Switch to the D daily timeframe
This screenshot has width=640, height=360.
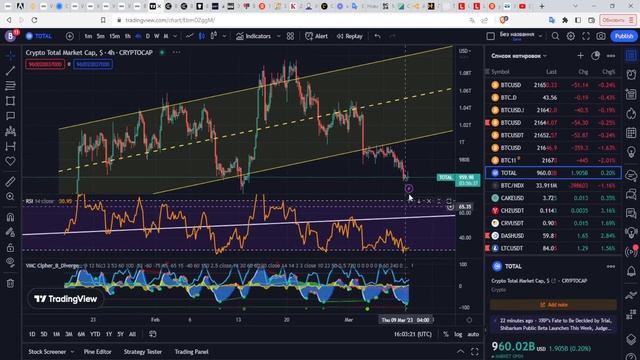click(147, 36)
